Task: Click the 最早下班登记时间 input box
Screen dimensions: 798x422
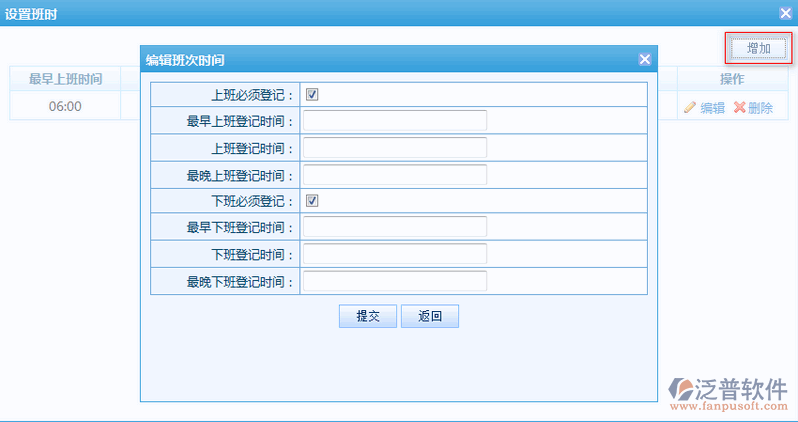Action: pos(394,227)
